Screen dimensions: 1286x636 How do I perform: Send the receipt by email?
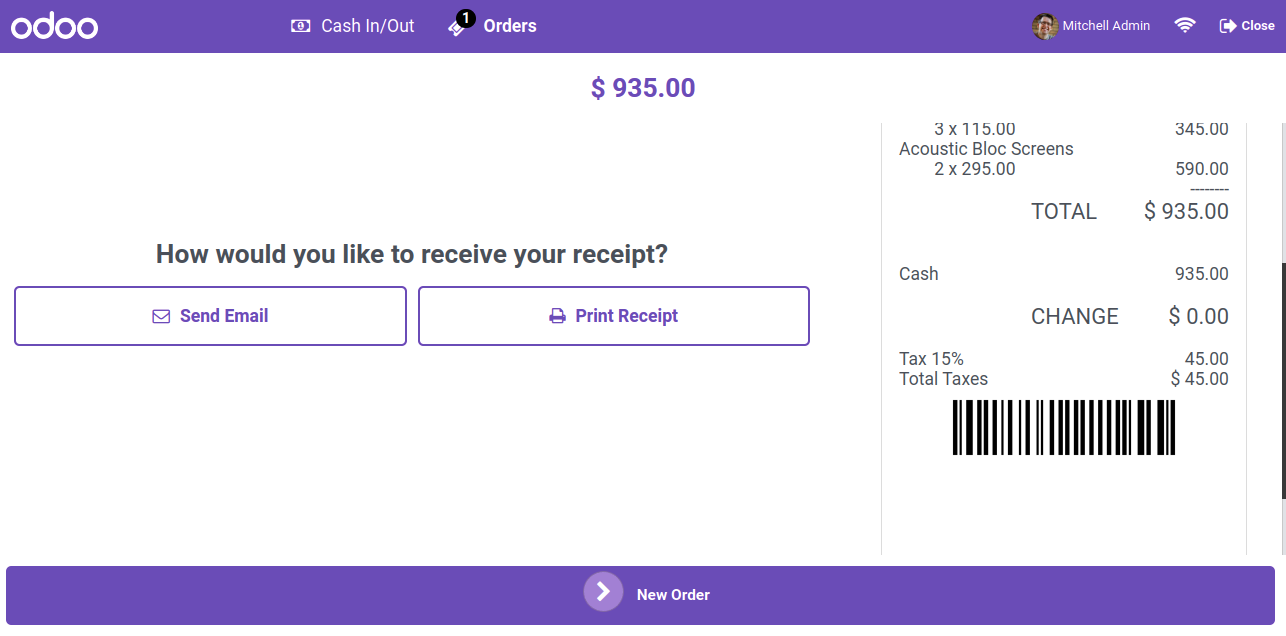pyautogui.click(x=210, y=316)
